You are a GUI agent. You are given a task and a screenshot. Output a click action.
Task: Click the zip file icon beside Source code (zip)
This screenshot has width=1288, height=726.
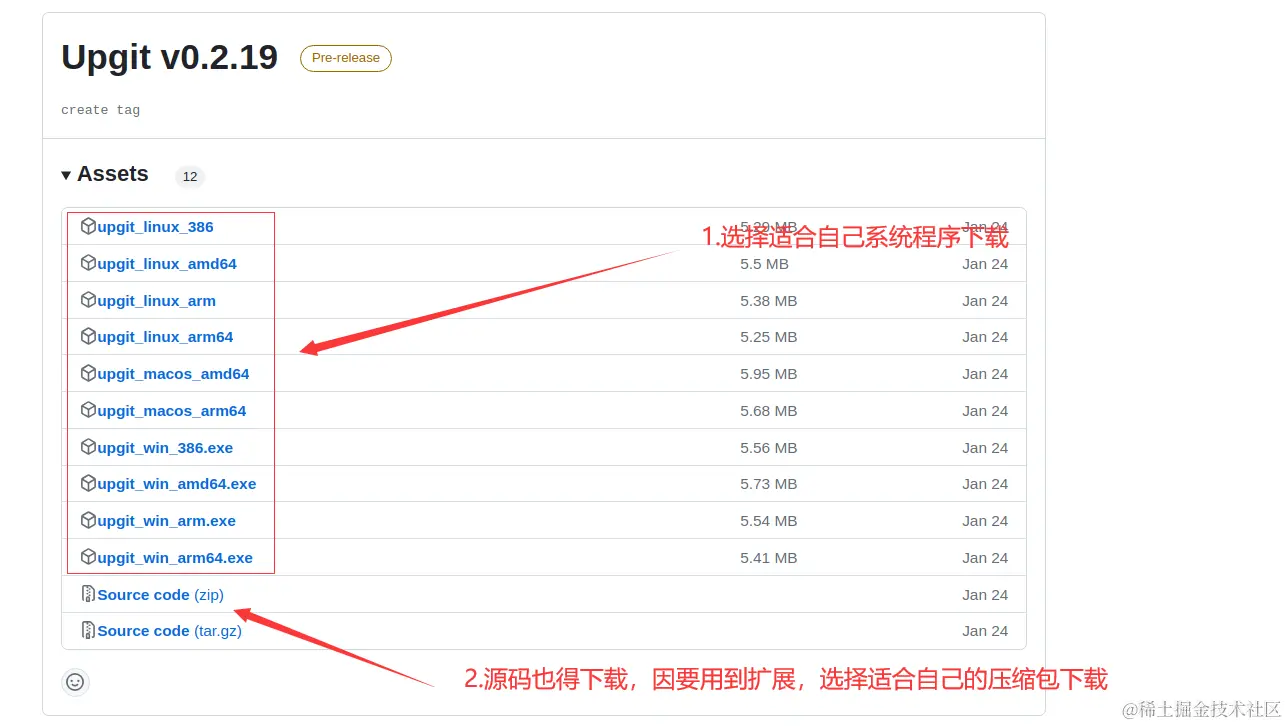coord(88,594)
